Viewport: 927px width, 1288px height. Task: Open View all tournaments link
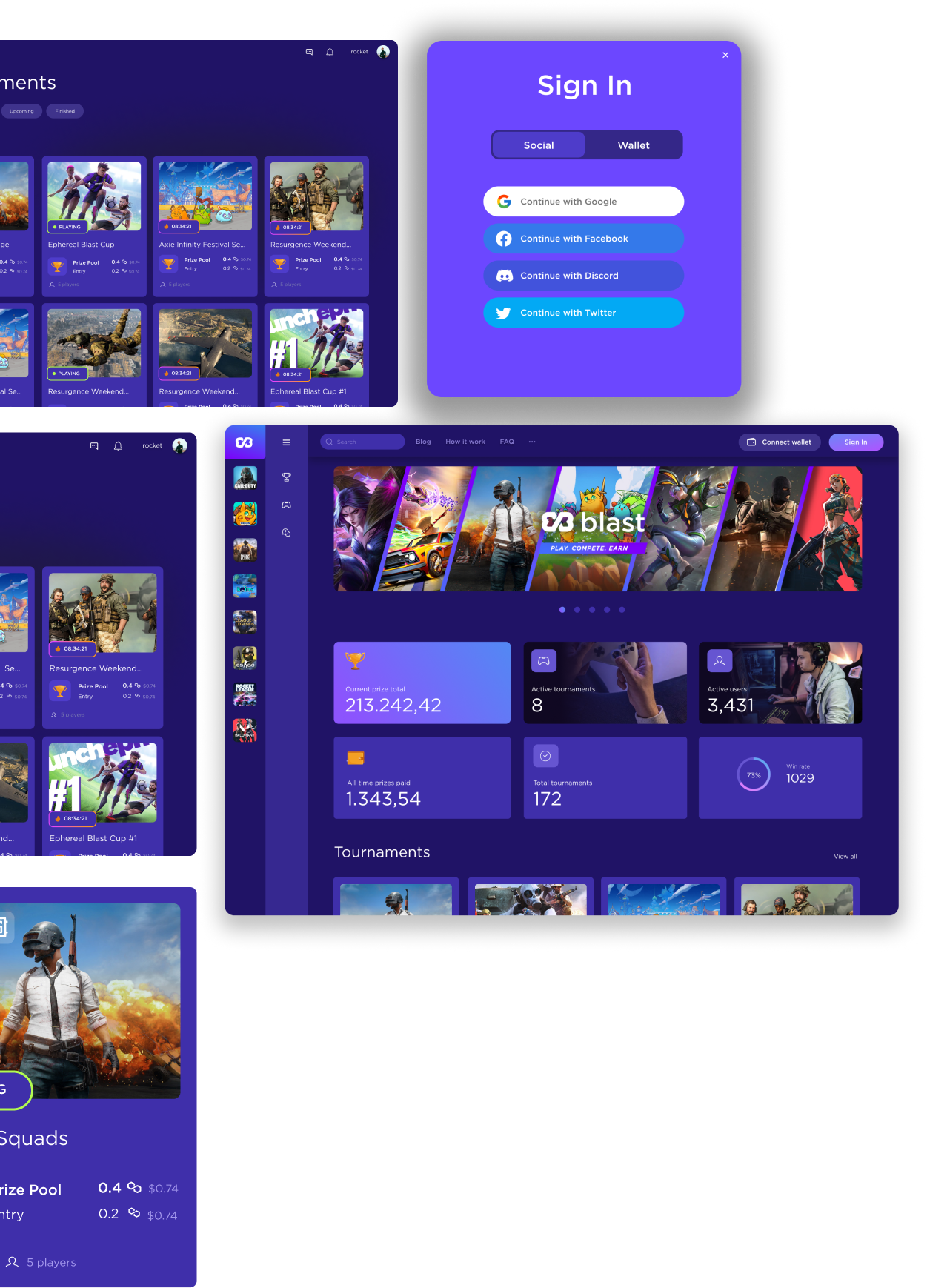point(845,857)
